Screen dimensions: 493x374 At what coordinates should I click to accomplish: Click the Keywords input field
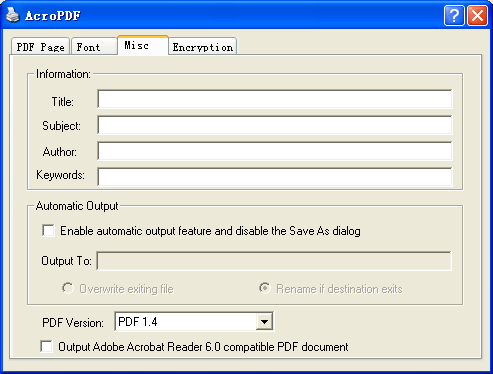tap(275, 177)
